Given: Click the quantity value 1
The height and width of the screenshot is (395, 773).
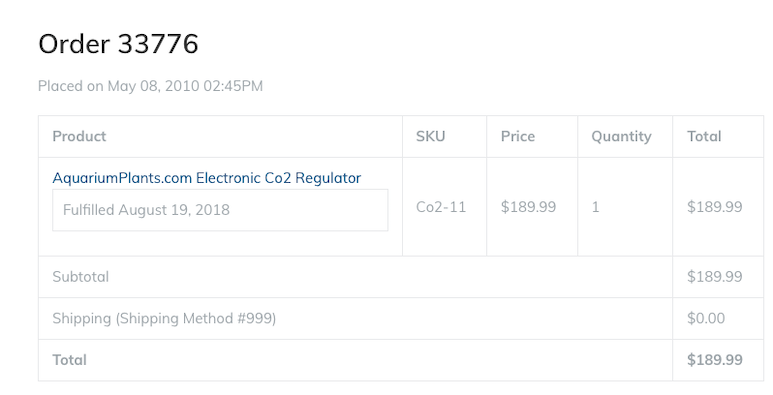Looking at the screenshot, I should point(595,207).
